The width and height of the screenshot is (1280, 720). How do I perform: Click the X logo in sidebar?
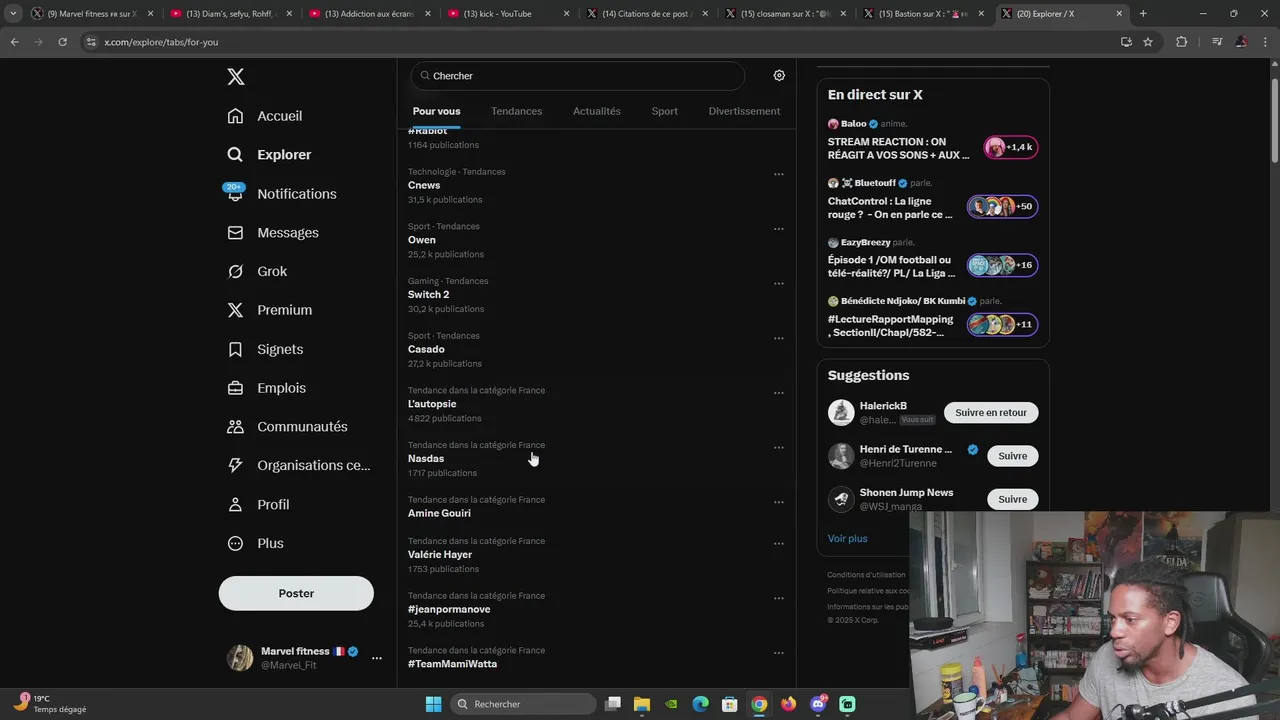235,77
